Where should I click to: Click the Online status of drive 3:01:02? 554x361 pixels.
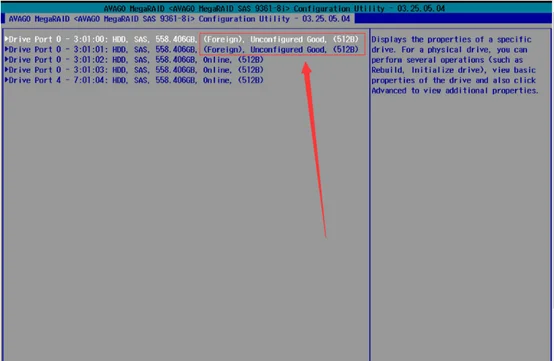point(217,60)
